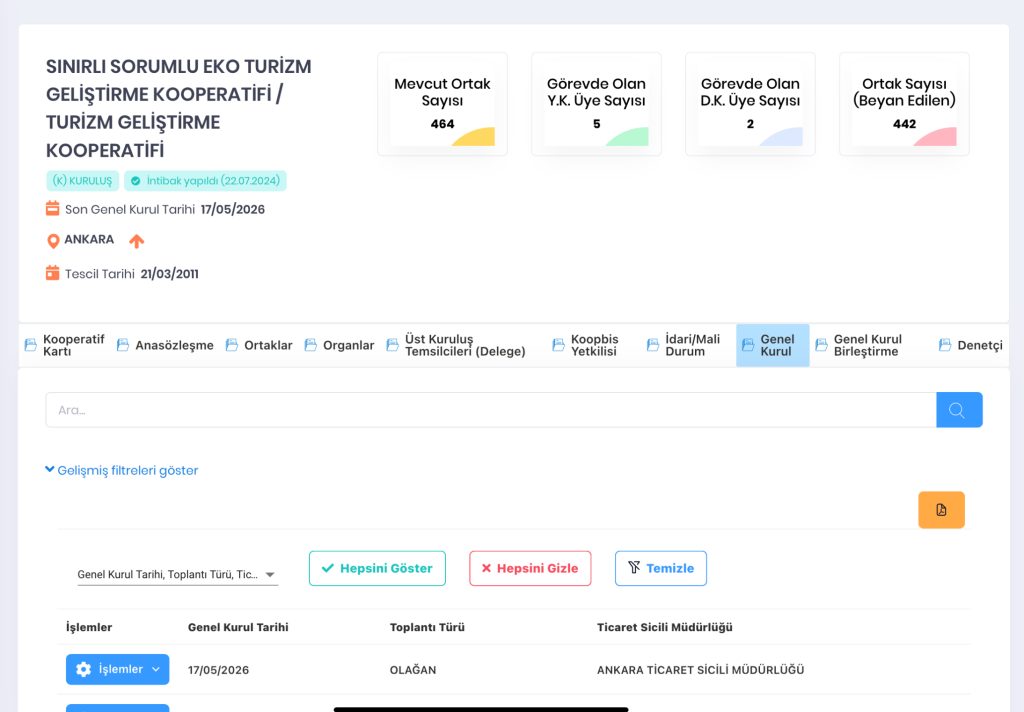Viewport: 1024px width, 712px height.
Task: Open the column selection dropdown Genel Kurul Tarihi
Action: click(x=178, y=574)
